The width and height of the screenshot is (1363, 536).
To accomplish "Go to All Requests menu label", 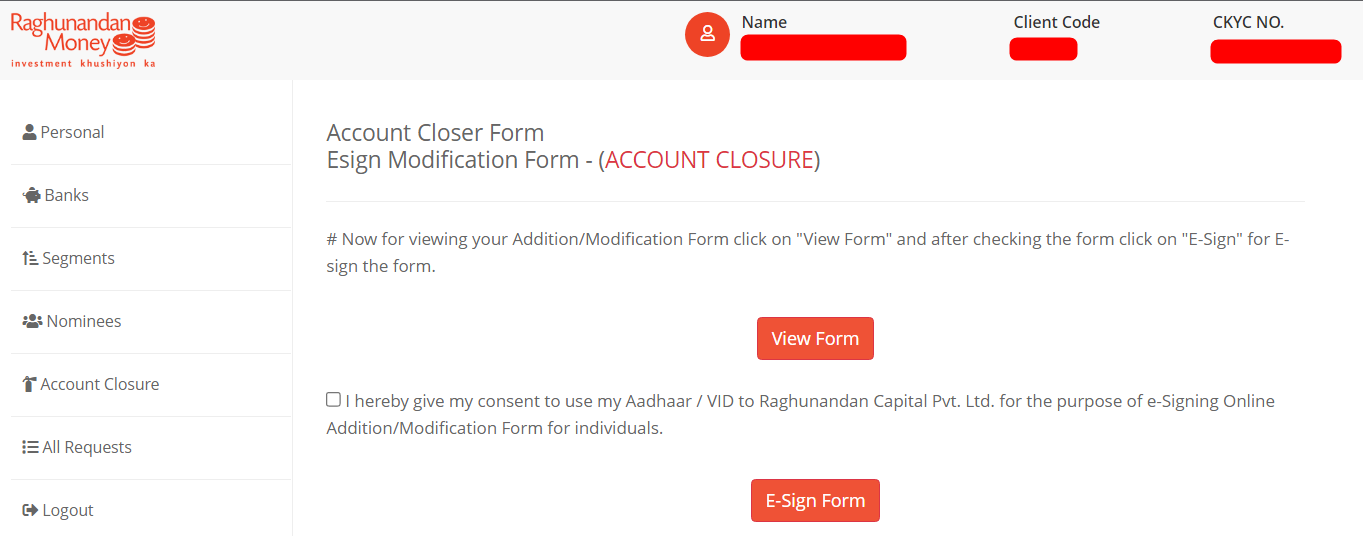I will 87,447.
